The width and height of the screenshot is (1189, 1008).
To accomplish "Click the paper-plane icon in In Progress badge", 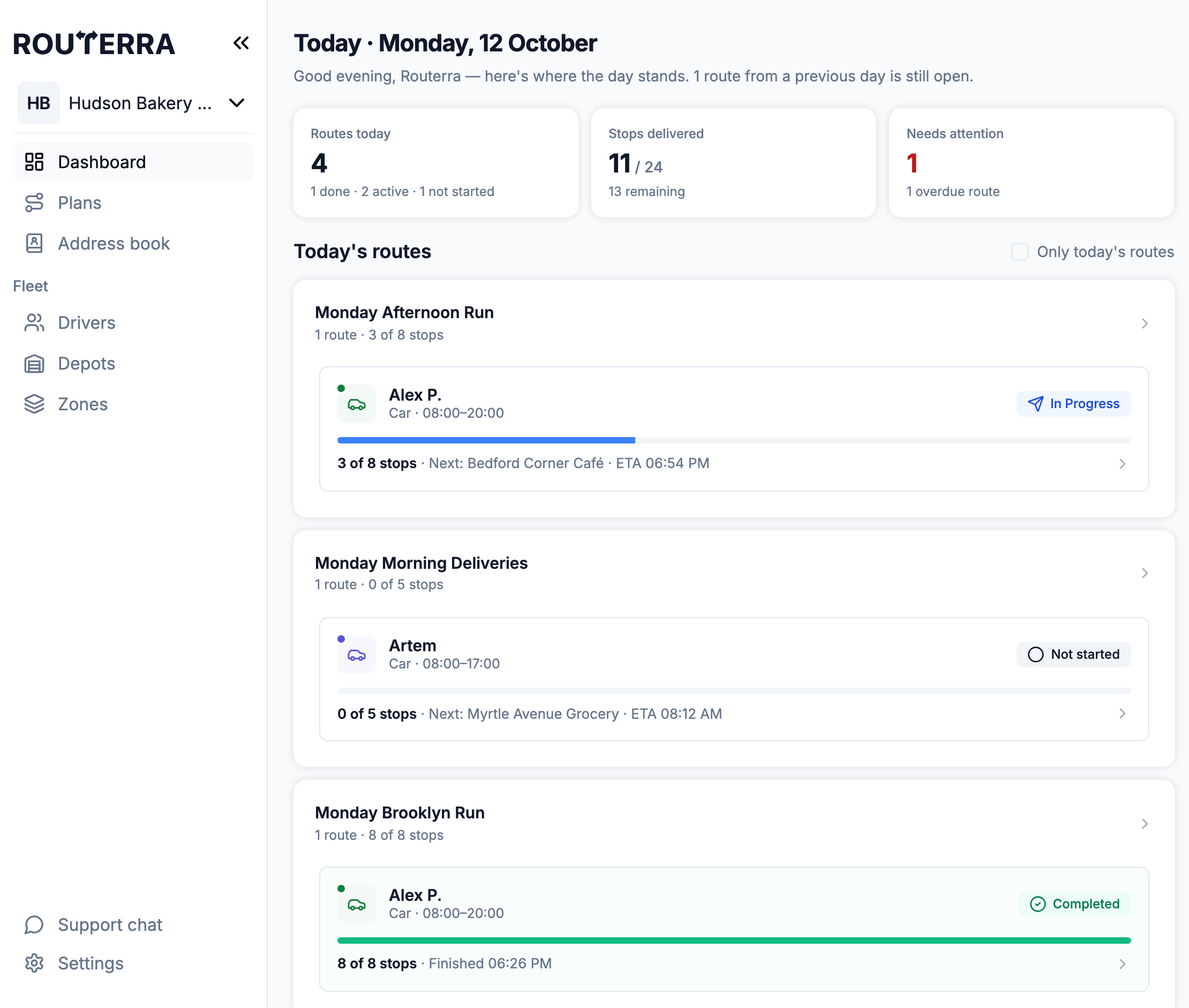I will click(x=1035, y=404).
